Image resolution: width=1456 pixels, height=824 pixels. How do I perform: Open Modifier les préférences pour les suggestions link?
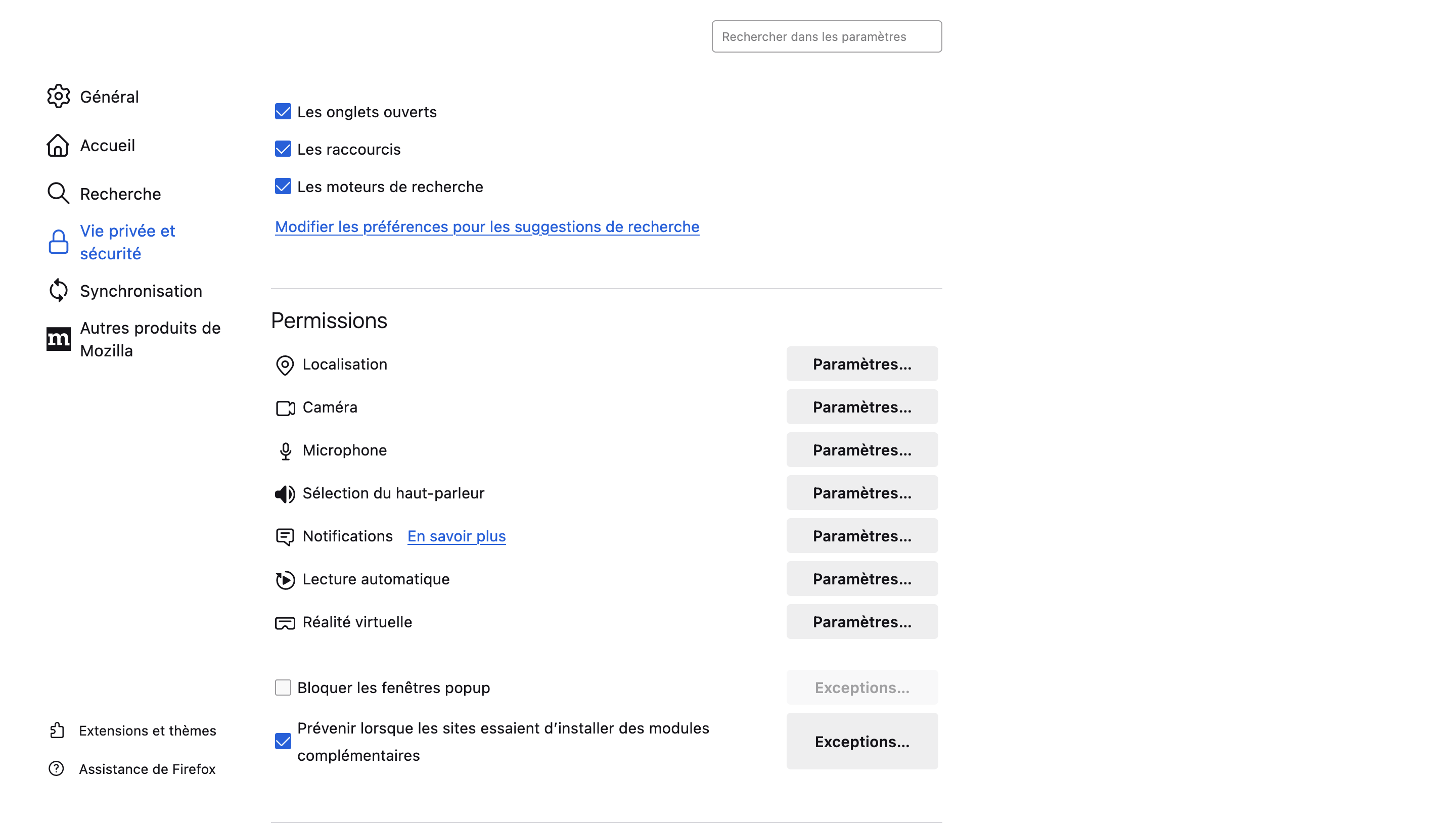click(487, 226)
